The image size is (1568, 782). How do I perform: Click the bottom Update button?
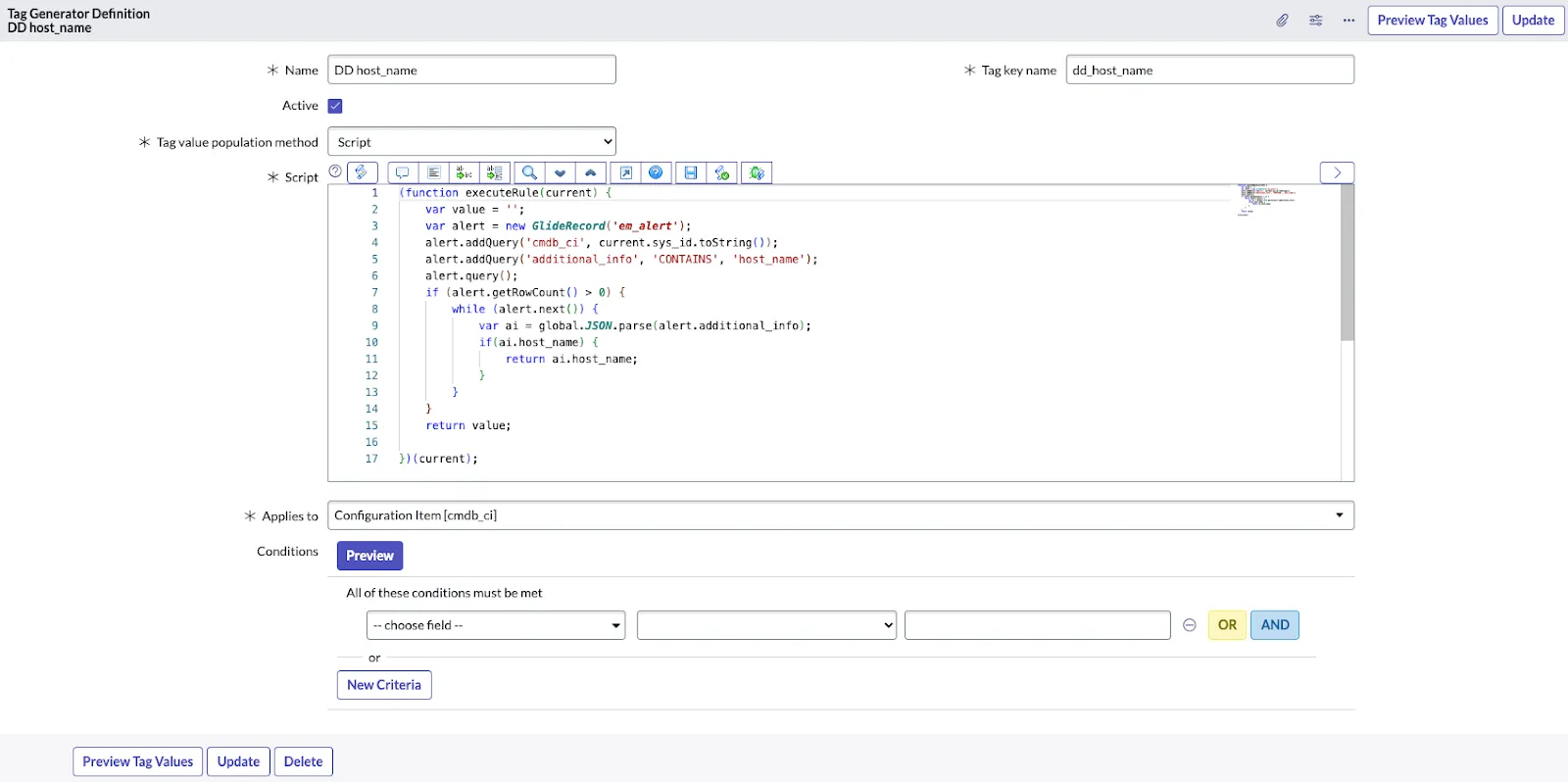(238, 761)
